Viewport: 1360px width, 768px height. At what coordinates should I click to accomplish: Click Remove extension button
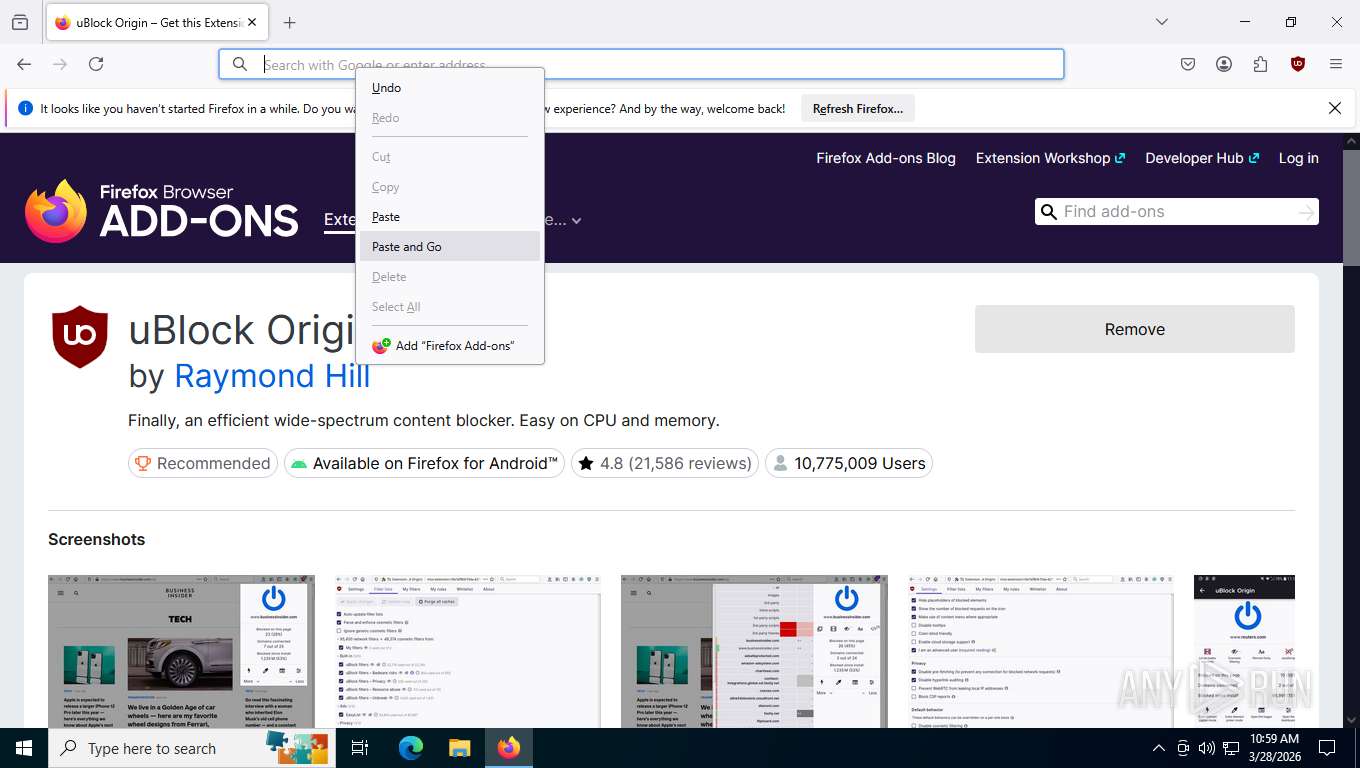(x=1134, y=329)
